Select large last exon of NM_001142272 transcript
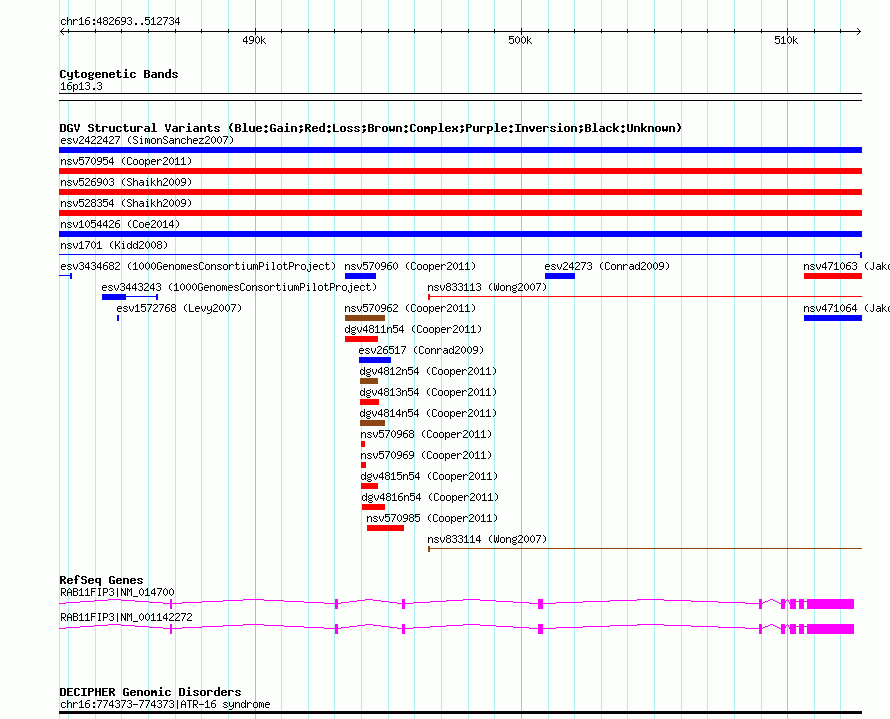 [830, 629]
